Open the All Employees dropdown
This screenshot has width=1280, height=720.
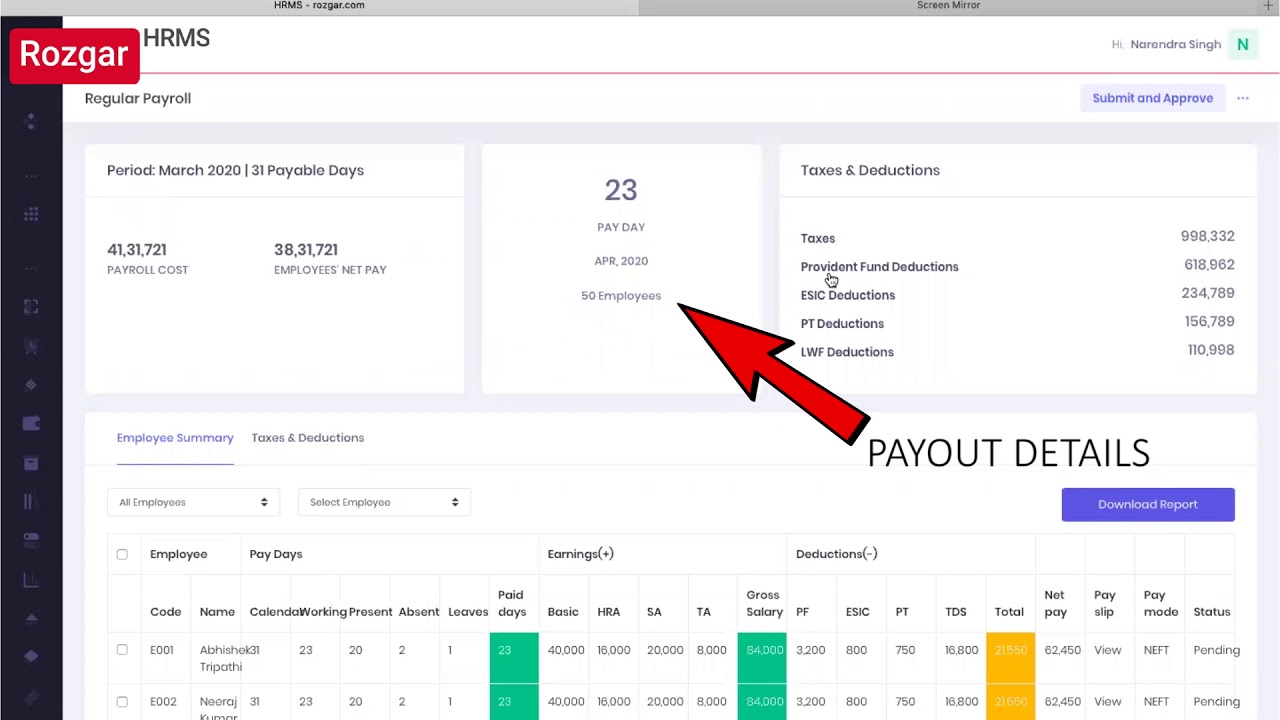[193, 502]
